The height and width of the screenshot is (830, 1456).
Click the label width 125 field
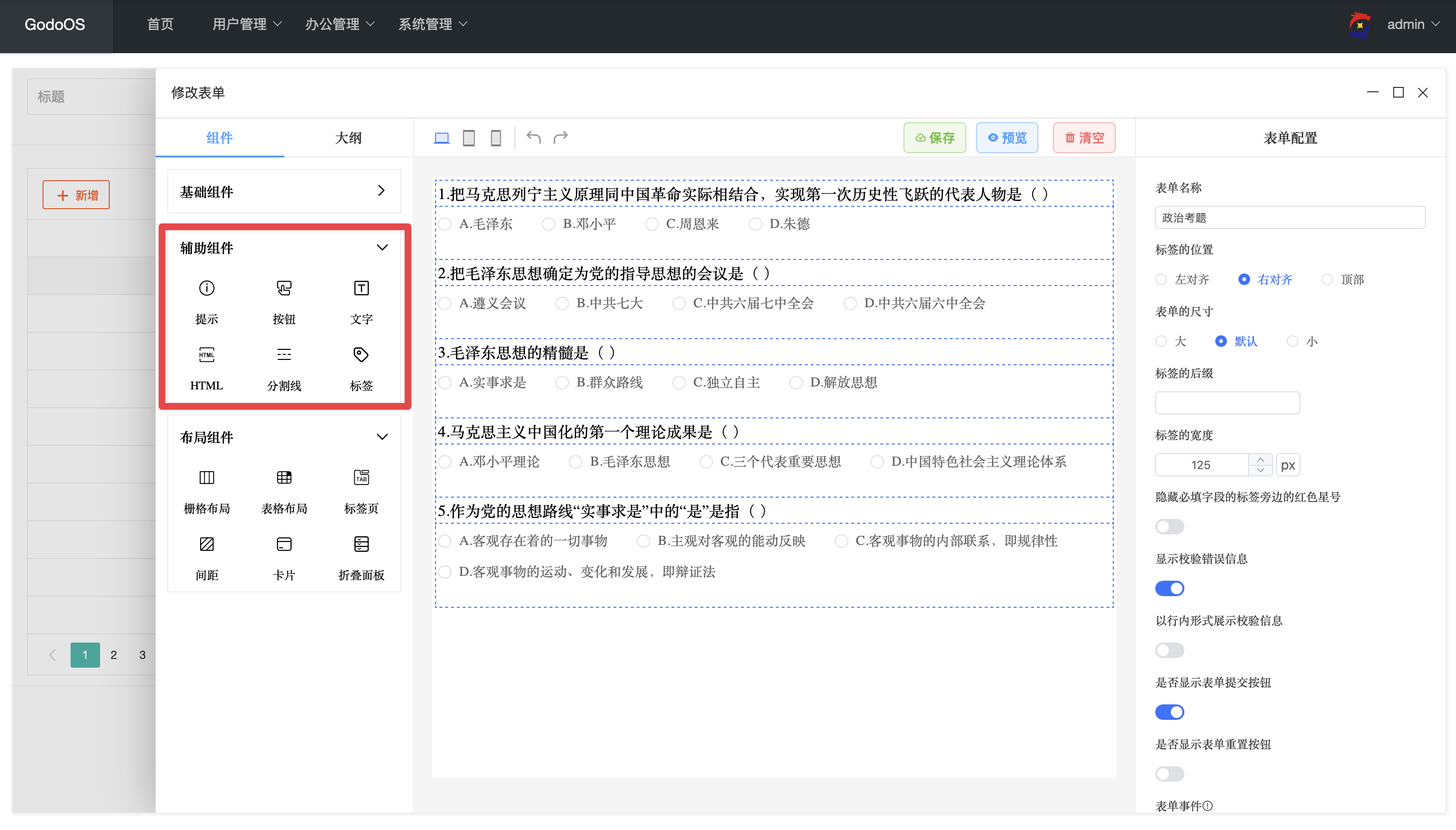pyautogui.click(x=1202, y=465)
